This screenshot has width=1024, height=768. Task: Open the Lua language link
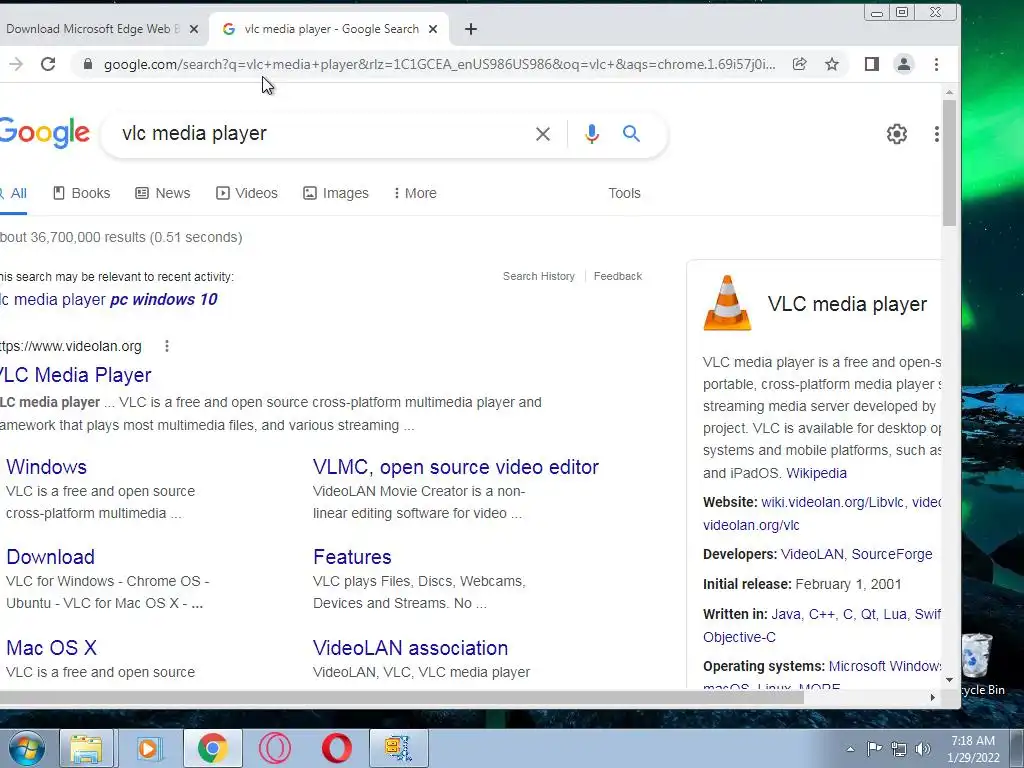coord(895,615)
